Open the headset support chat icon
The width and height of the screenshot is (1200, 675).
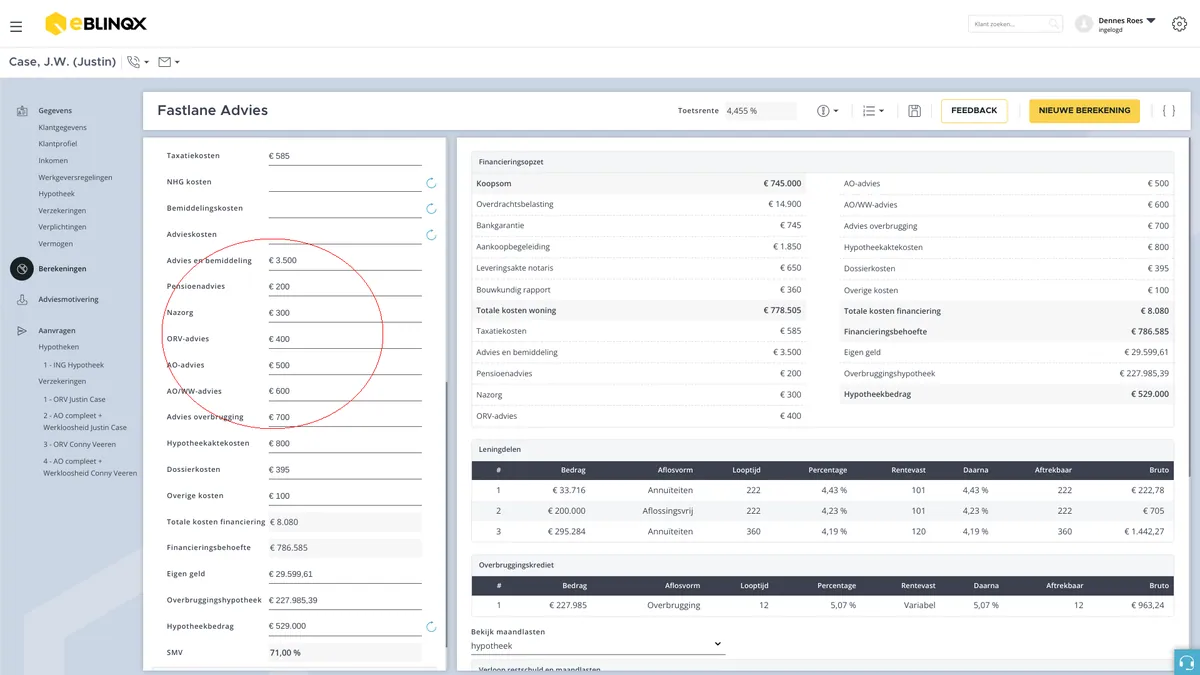tap(1187, 662)
